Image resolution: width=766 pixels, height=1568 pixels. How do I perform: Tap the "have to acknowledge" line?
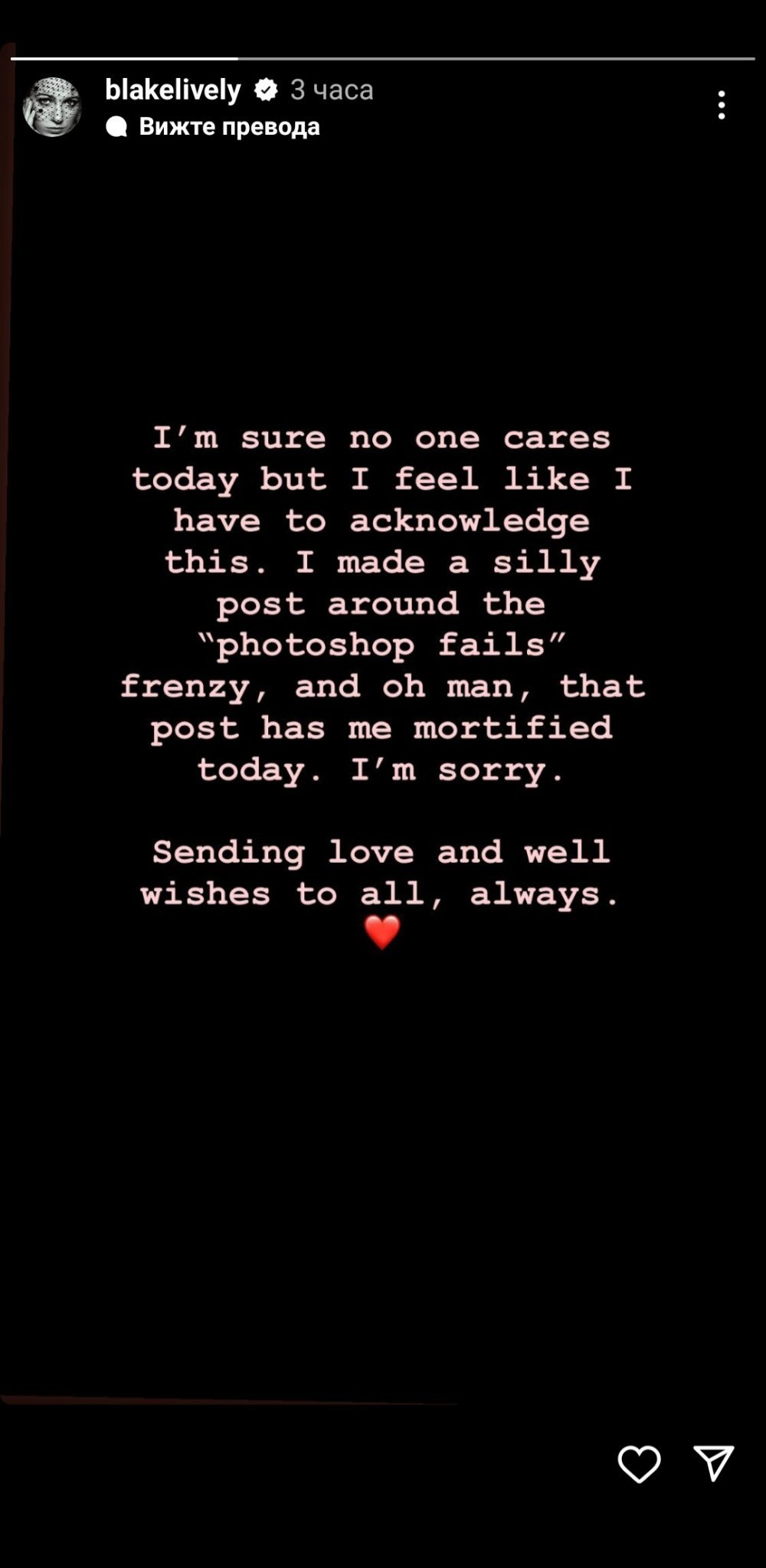point(381,521)
